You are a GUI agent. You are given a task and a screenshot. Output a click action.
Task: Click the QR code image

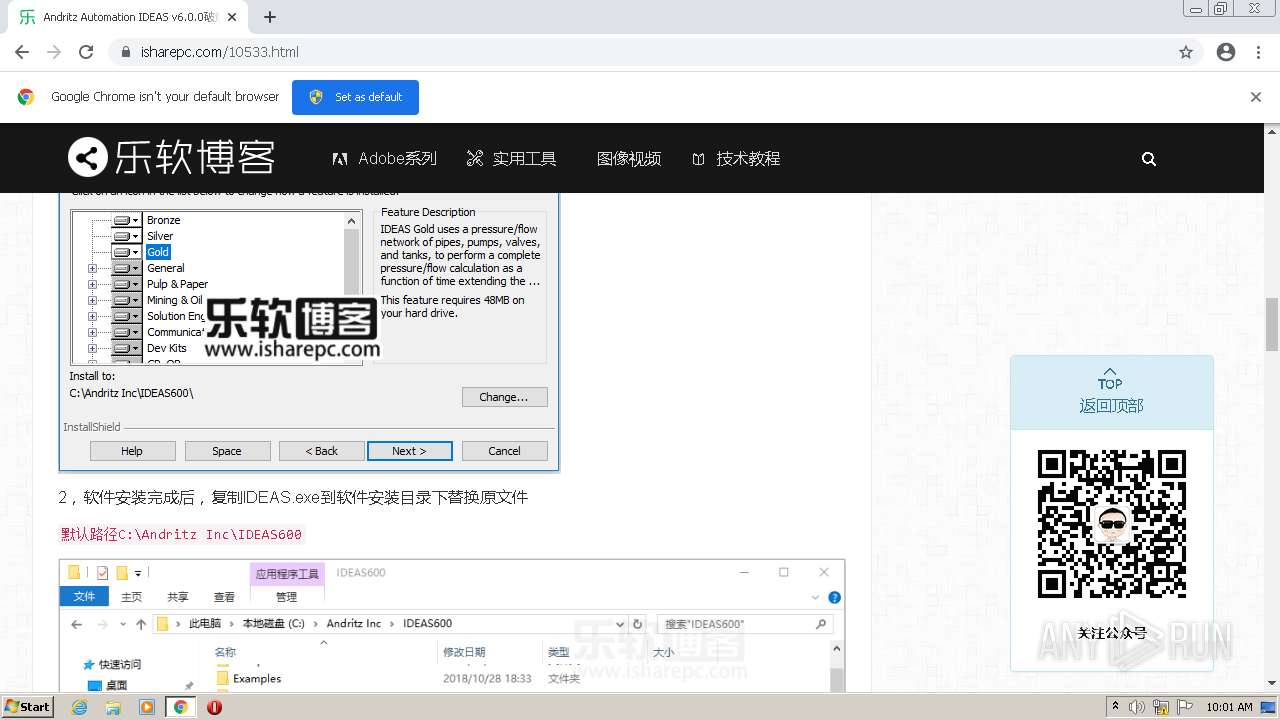coord(1112,524)
